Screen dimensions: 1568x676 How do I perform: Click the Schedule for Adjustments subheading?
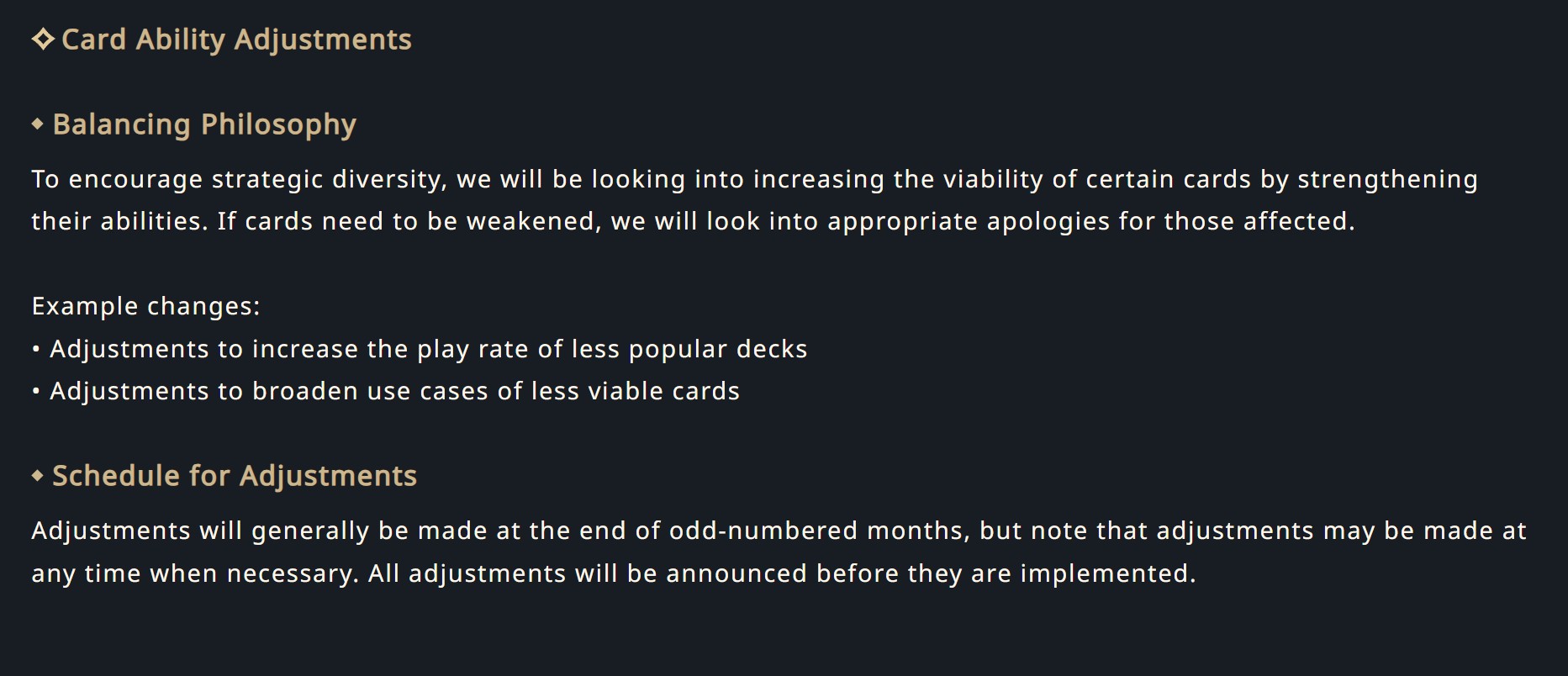click(x=235, y=476)
